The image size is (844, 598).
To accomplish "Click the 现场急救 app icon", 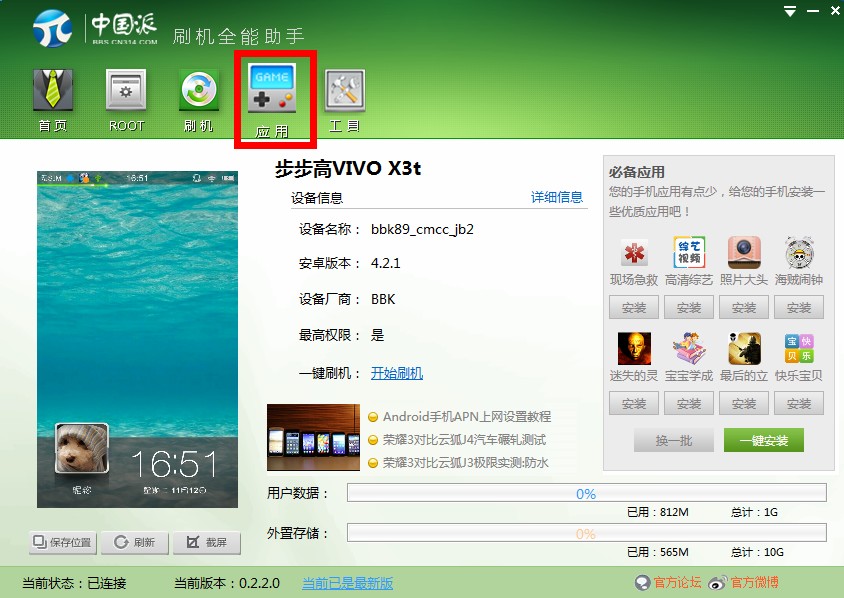I will click(634, 252).
